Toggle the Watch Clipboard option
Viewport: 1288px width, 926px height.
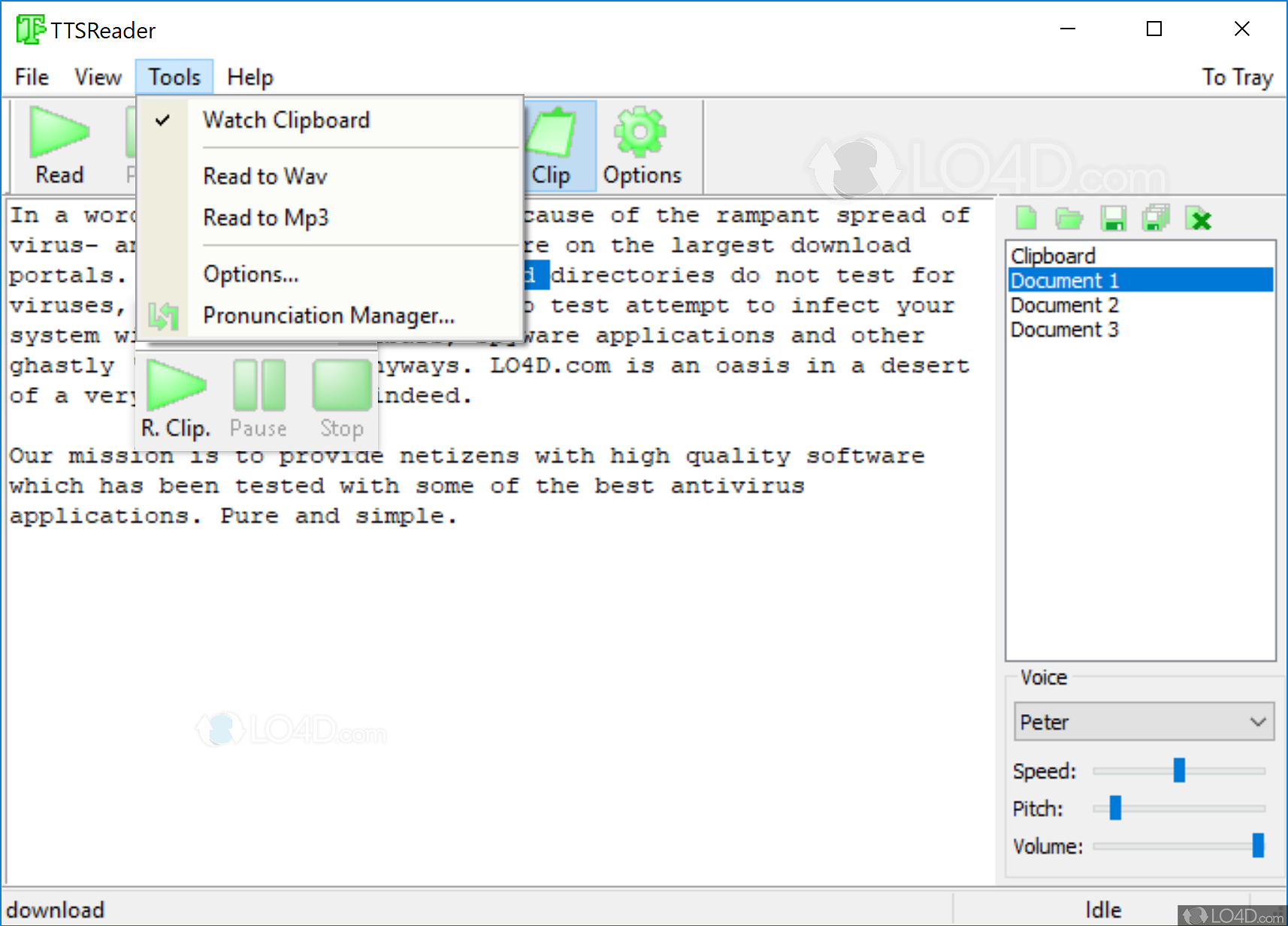coord(286,120)
